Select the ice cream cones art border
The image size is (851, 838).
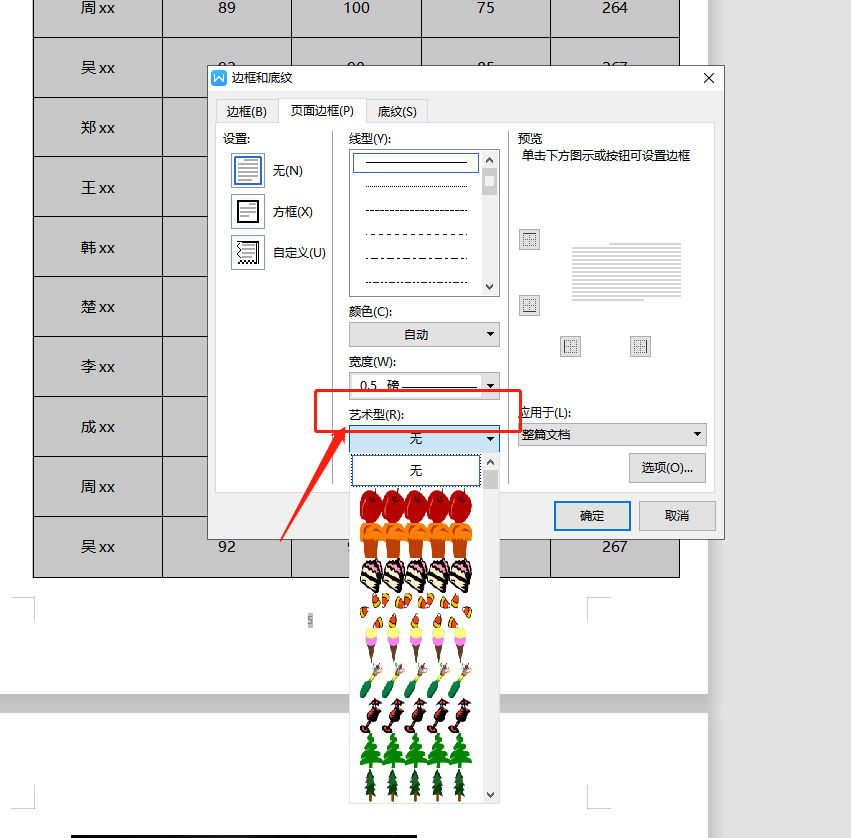(415, 637)
